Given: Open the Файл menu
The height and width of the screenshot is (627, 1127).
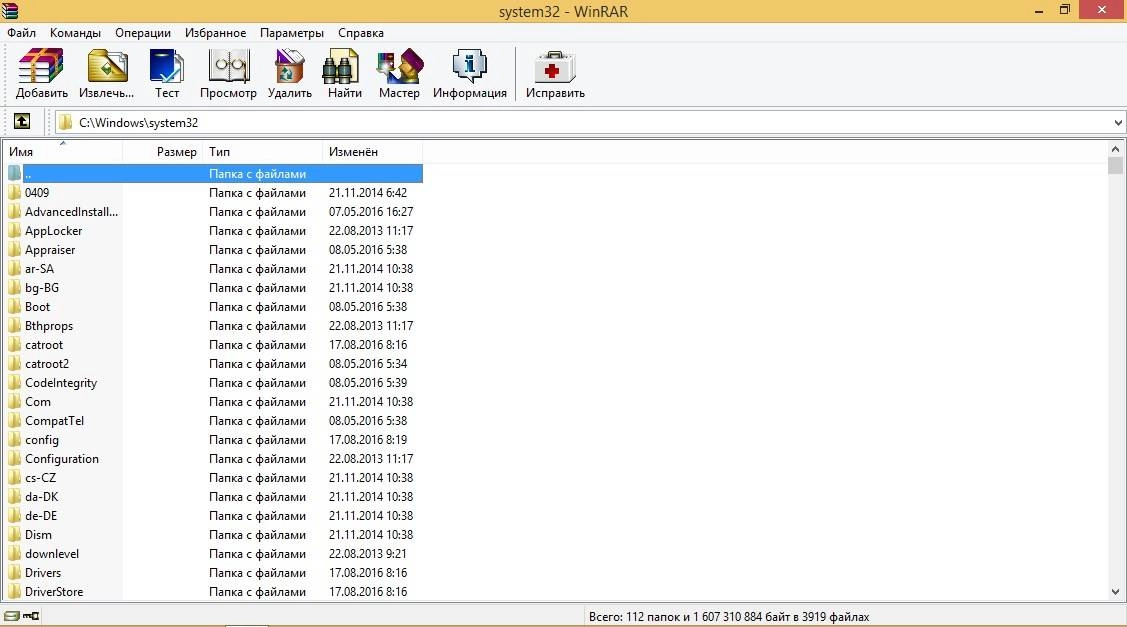Looking at the screenshot, I should [22, 33].
